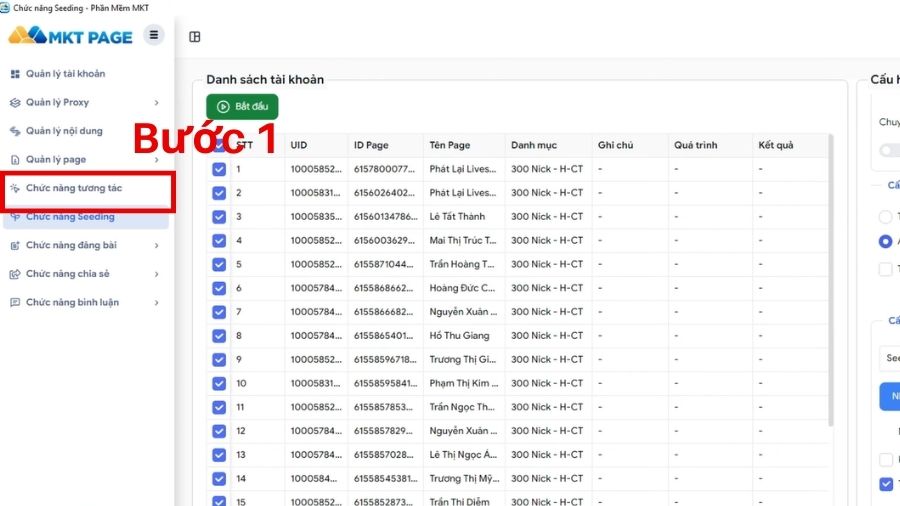Screen dimensions: 900x506
Task: Uncheck row 3 Lê Tất Thành checkbox
Action: coord(219,217)
